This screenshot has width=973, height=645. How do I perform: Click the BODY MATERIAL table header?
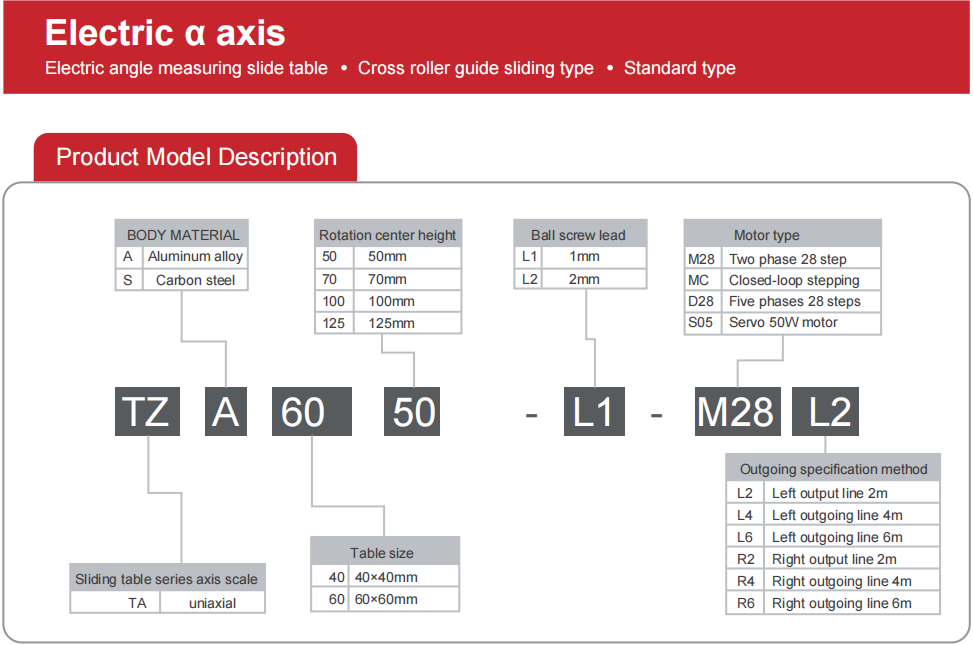pyautogui.click(x=182, y=235)
